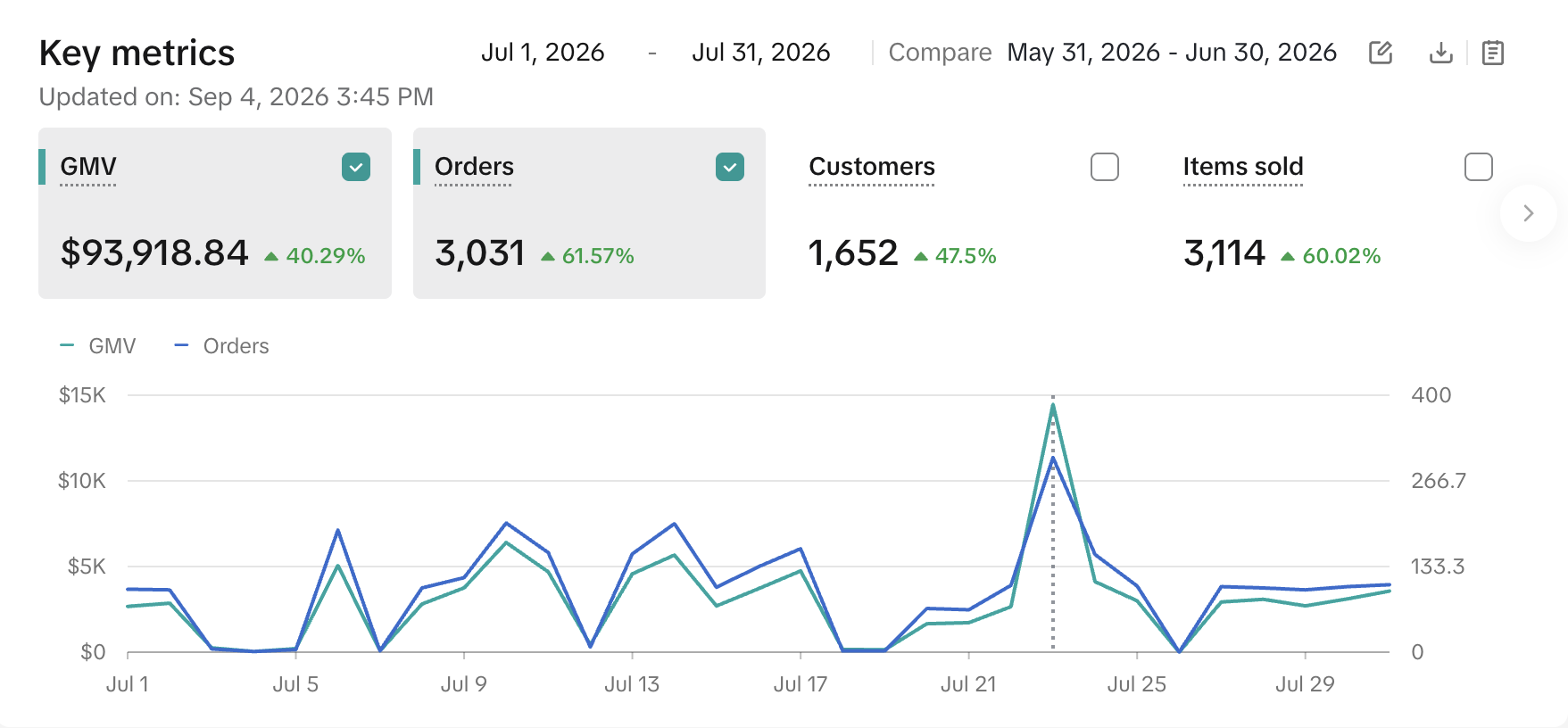This screenshot has width=1568, height=728.
Task: Click the Items sold total 3,114
Action: click(x=1224, y=253)
